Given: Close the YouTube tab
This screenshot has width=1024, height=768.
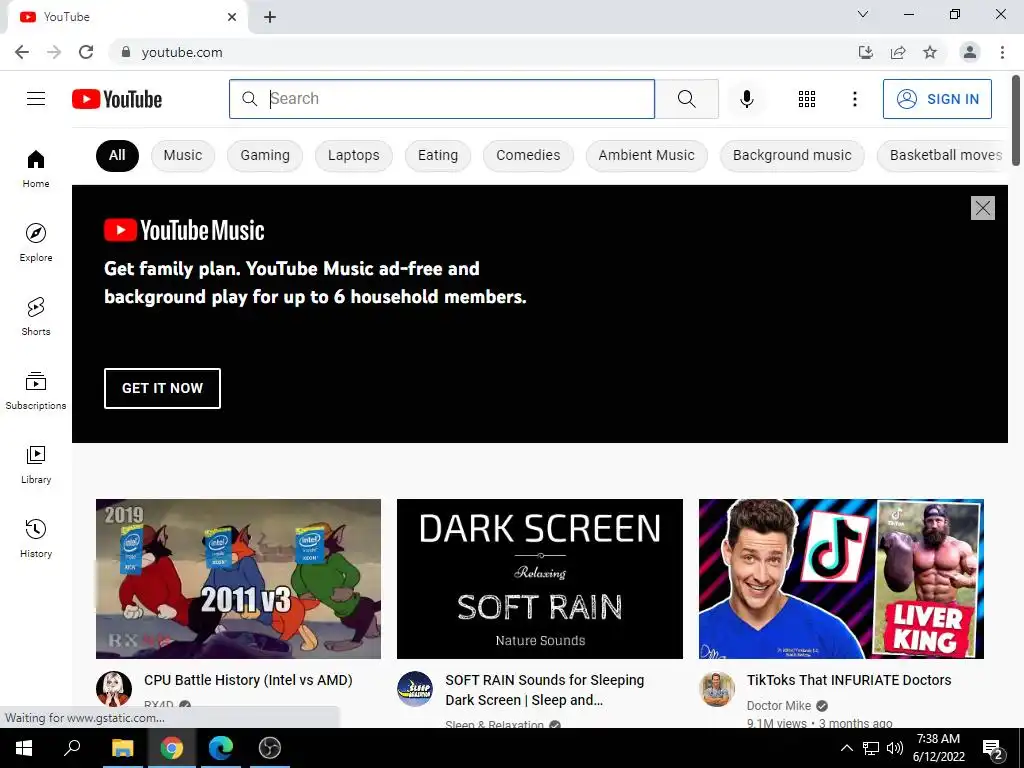Looking at the screenshot, I should 232,17.
